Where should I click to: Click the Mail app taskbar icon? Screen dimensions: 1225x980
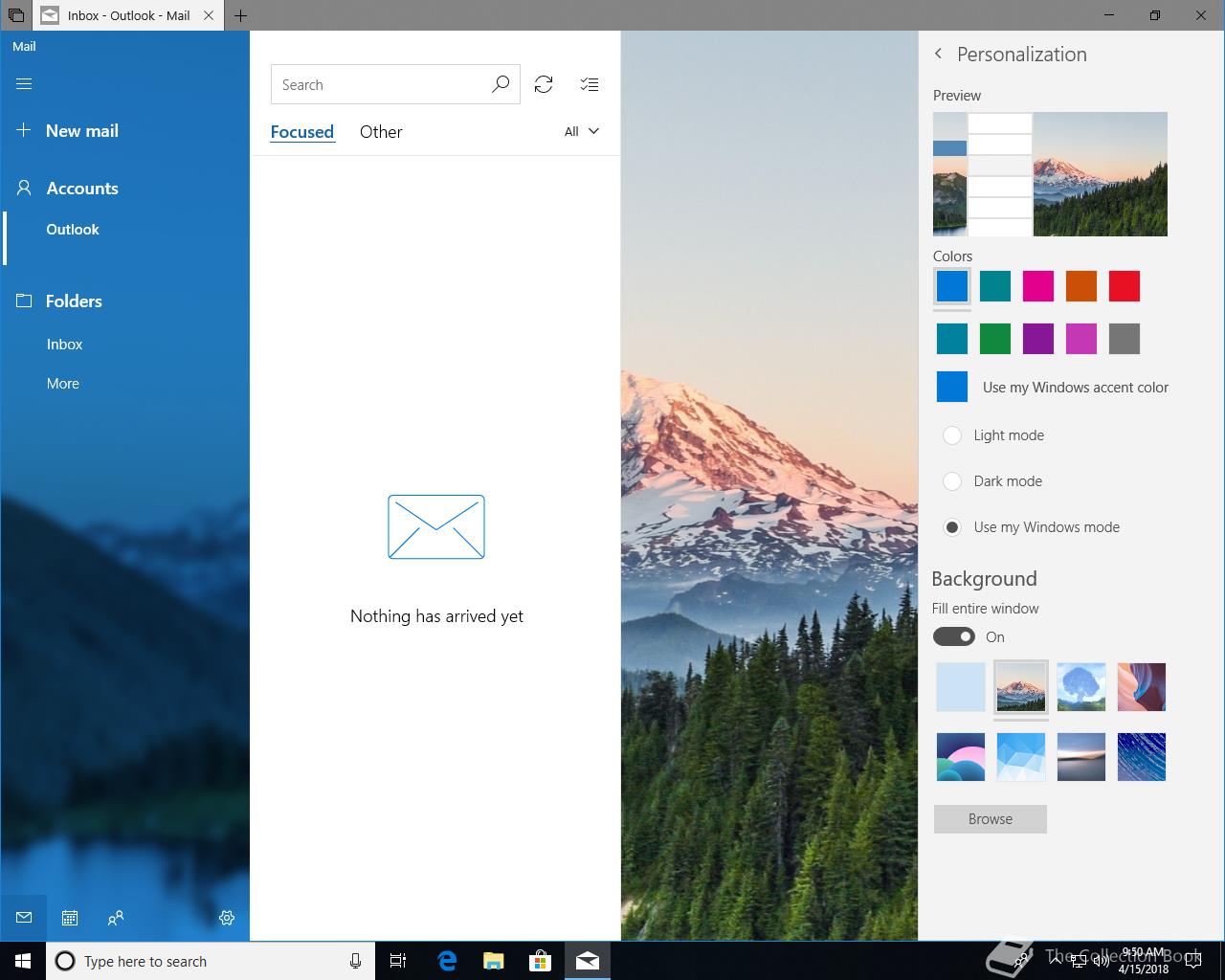[588, 961]
